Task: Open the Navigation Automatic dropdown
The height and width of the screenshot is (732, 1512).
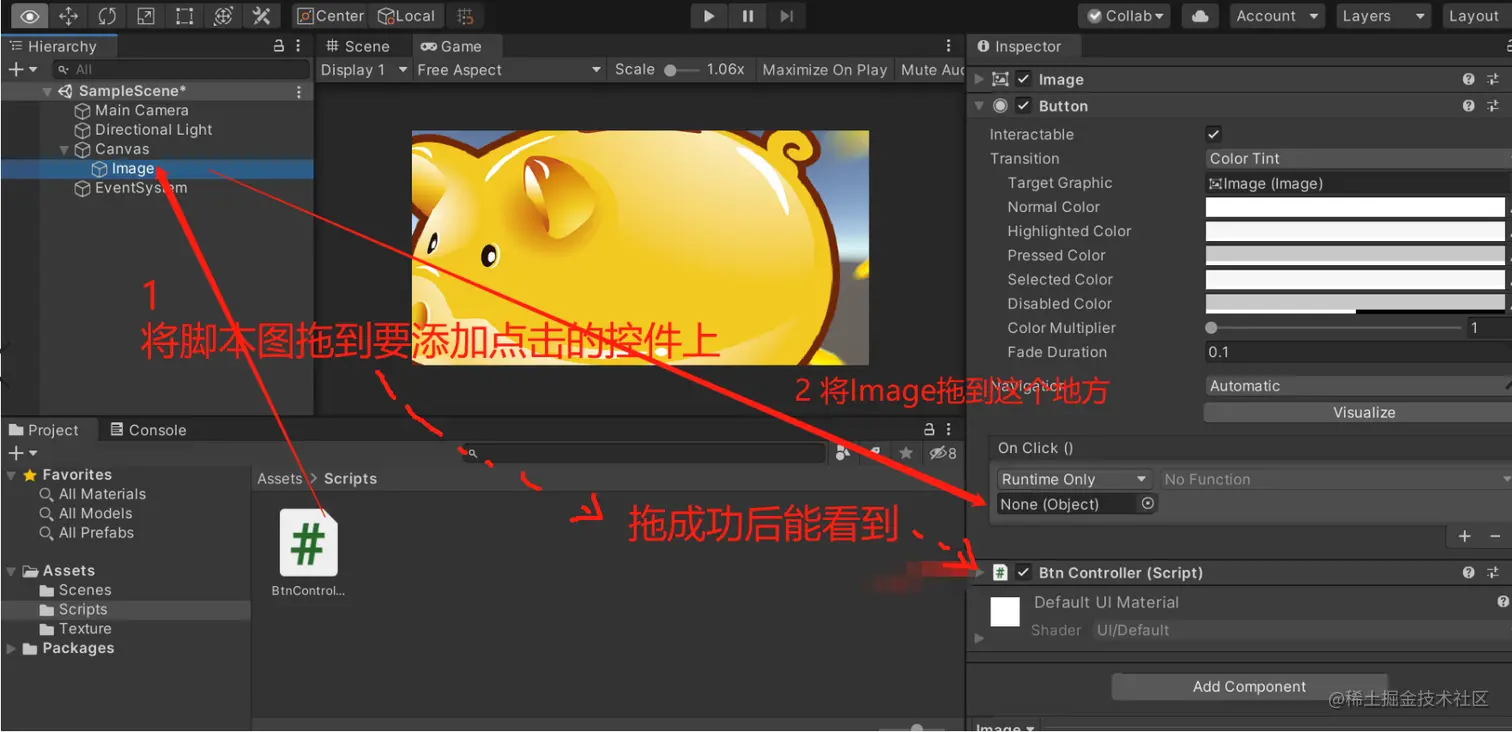Action: [1359, 386]
